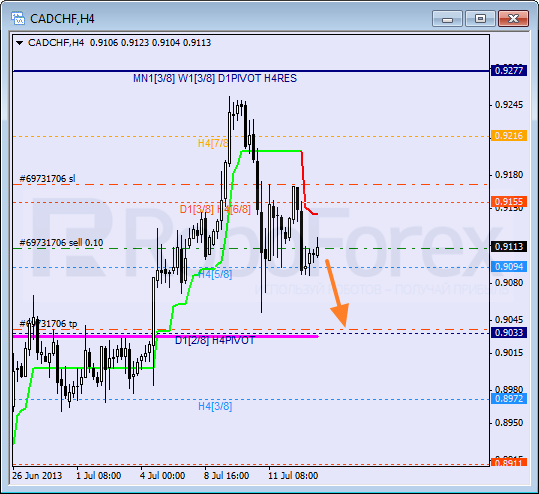Click the 0.9277 price label

coord(509,70)
